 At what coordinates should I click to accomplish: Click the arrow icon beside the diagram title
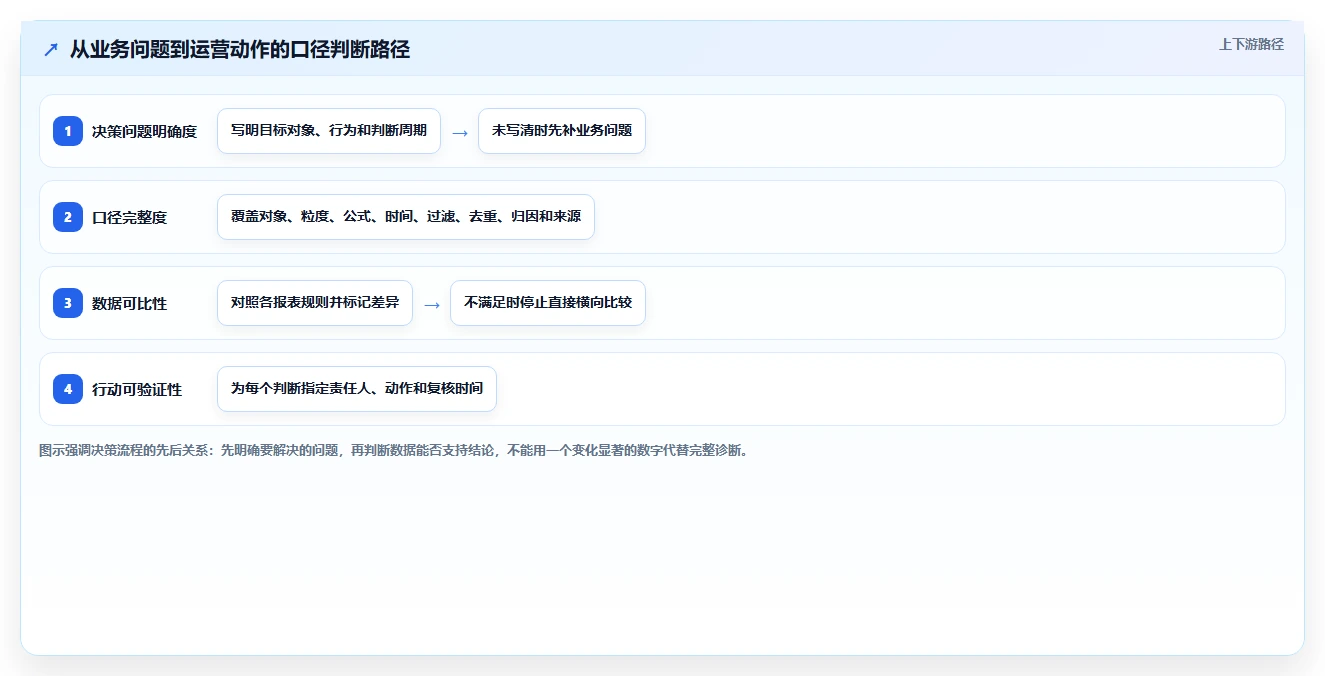(x=50, y=50)
